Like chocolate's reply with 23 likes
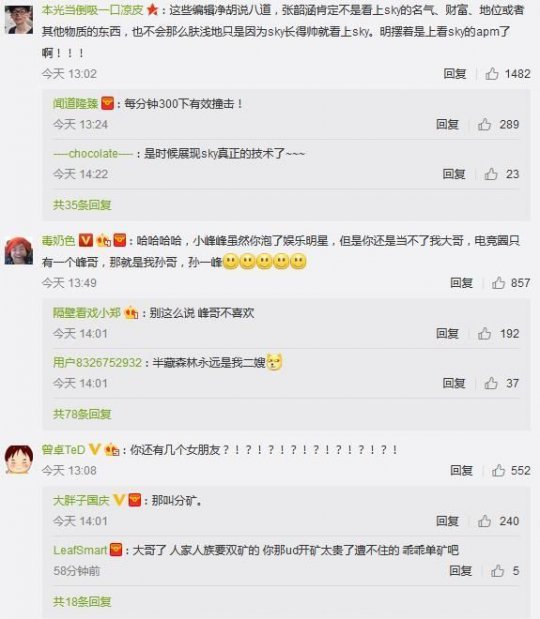This screenshot has height=619, width=540. pyautogui.click(x=491, y=174)
